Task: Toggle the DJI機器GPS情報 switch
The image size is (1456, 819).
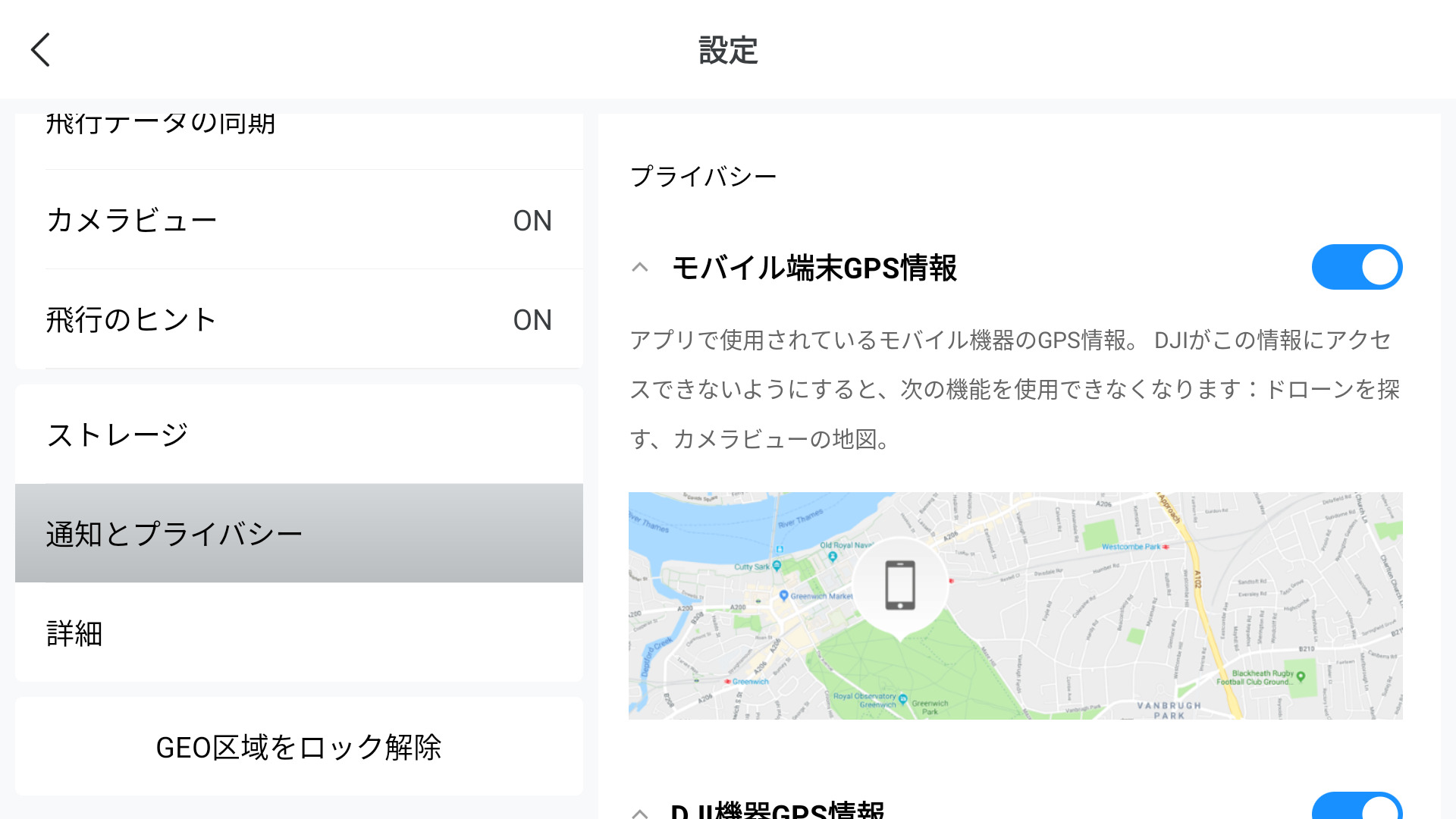Action: coord(1357,805)
